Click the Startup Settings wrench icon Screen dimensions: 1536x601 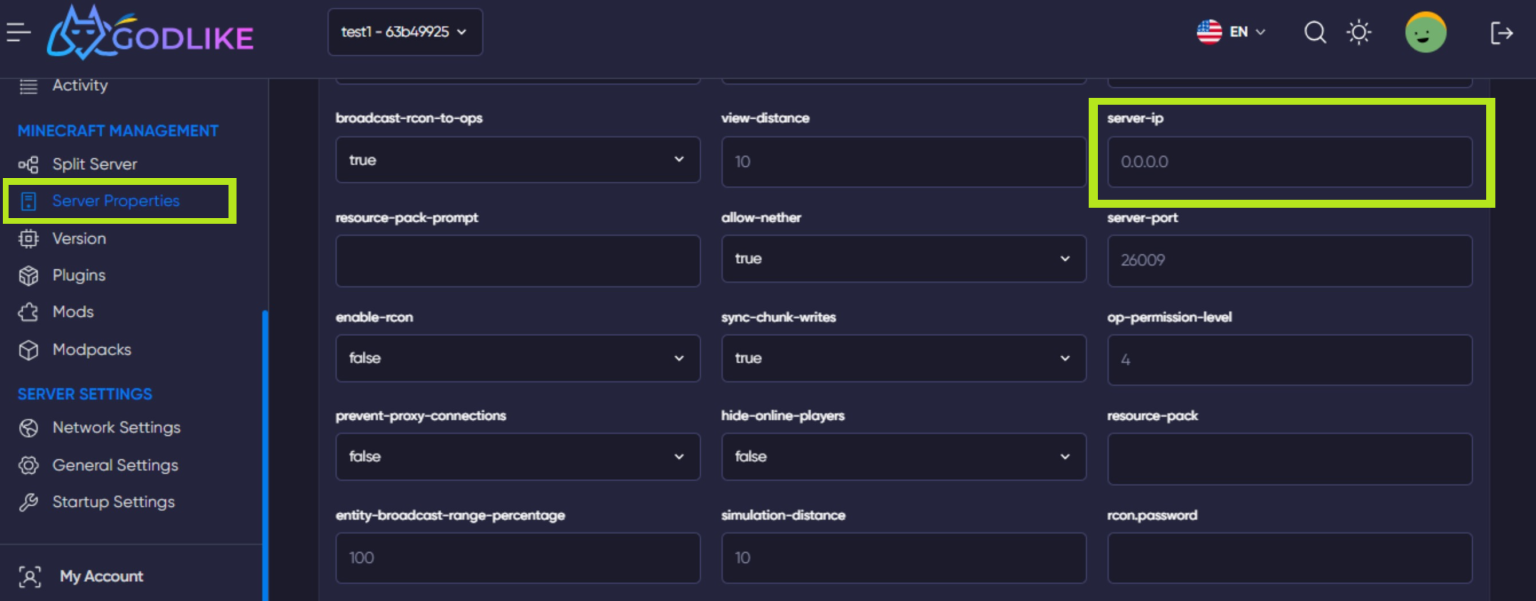pos(29,502)
